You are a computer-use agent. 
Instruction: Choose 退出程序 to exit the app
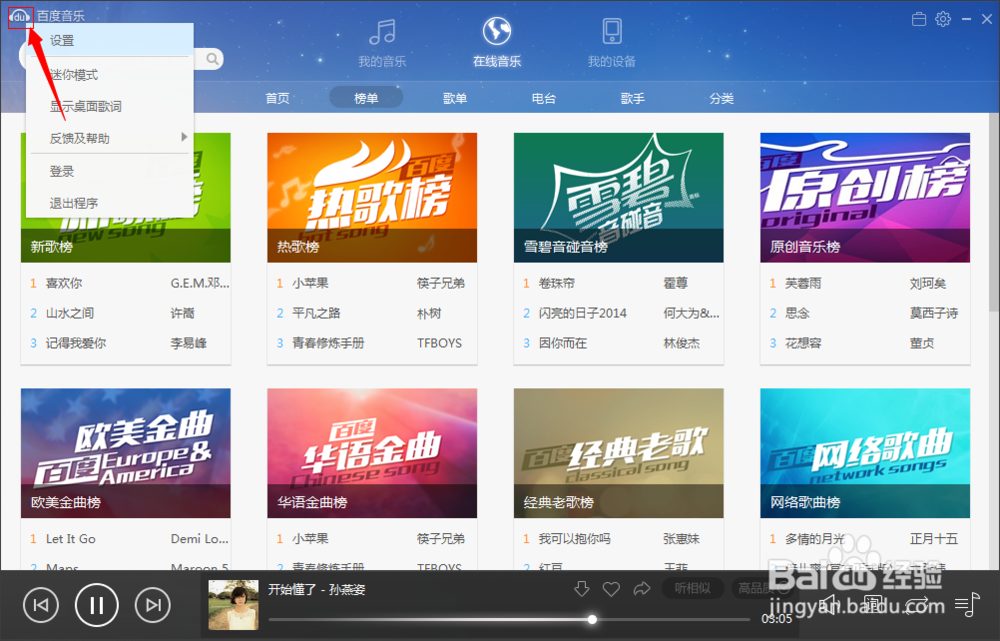[x=110, y=203]
